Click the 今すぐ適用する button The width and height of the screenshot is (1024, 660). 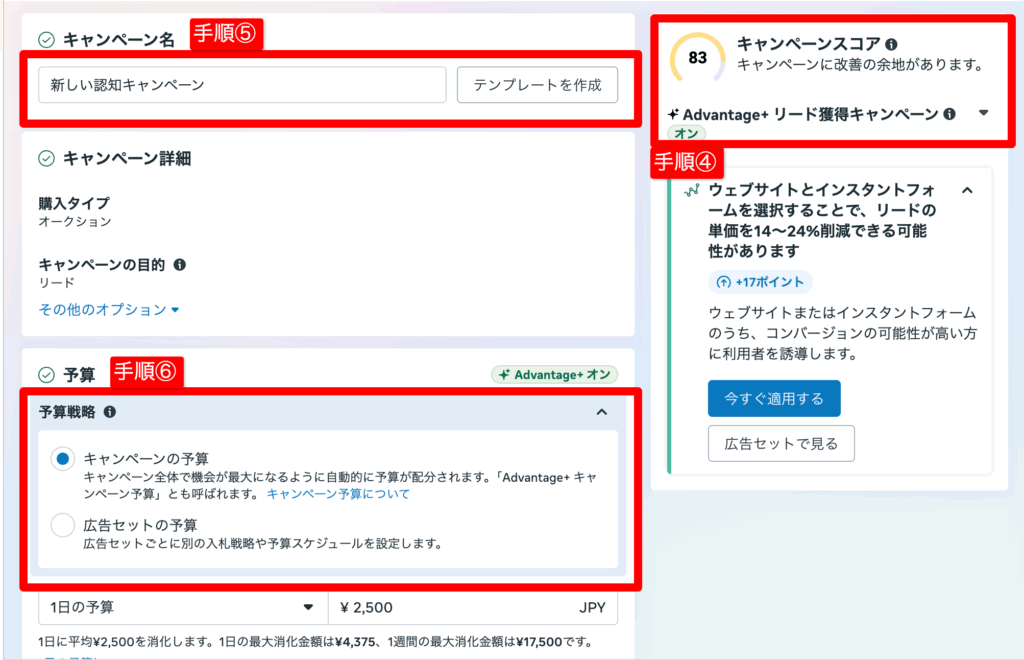pyautogui.click(x=774, y=398)
